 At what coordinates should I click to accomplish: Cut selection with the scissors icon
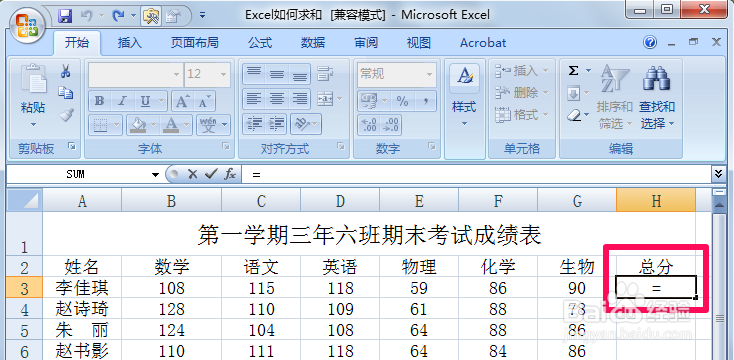click(65, 71)
